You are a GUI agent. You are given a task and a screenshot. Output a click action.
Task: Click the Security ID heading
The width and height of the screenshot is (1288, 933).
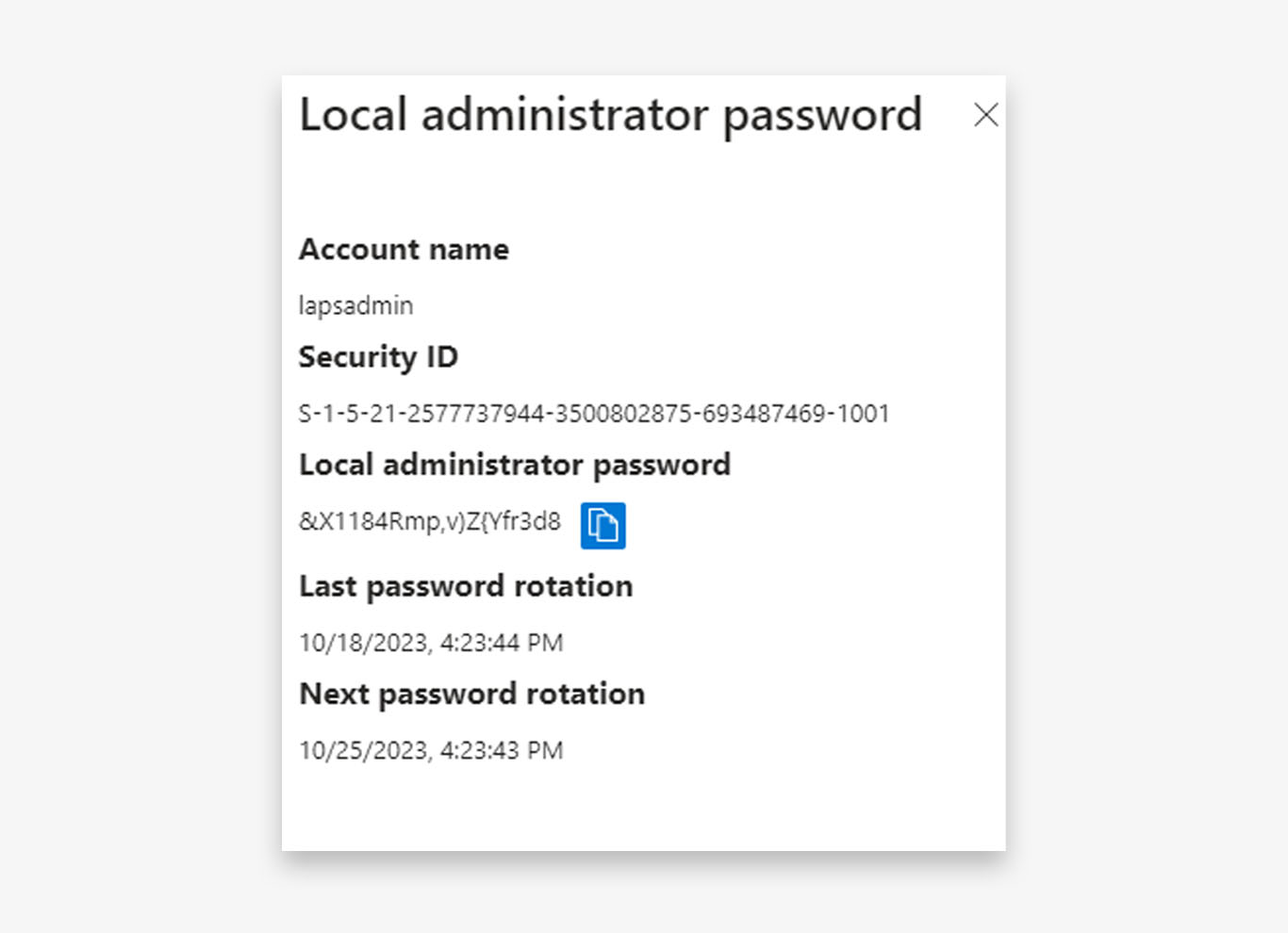[x=378, y=358]
